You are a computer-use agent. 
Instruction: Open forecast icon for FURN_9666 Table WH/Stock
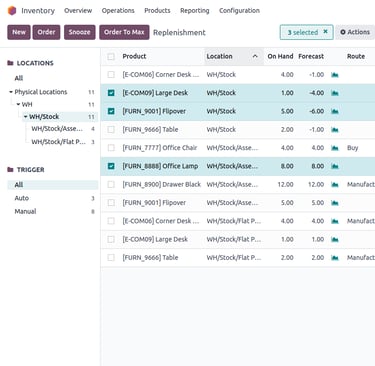coord(335,130)
